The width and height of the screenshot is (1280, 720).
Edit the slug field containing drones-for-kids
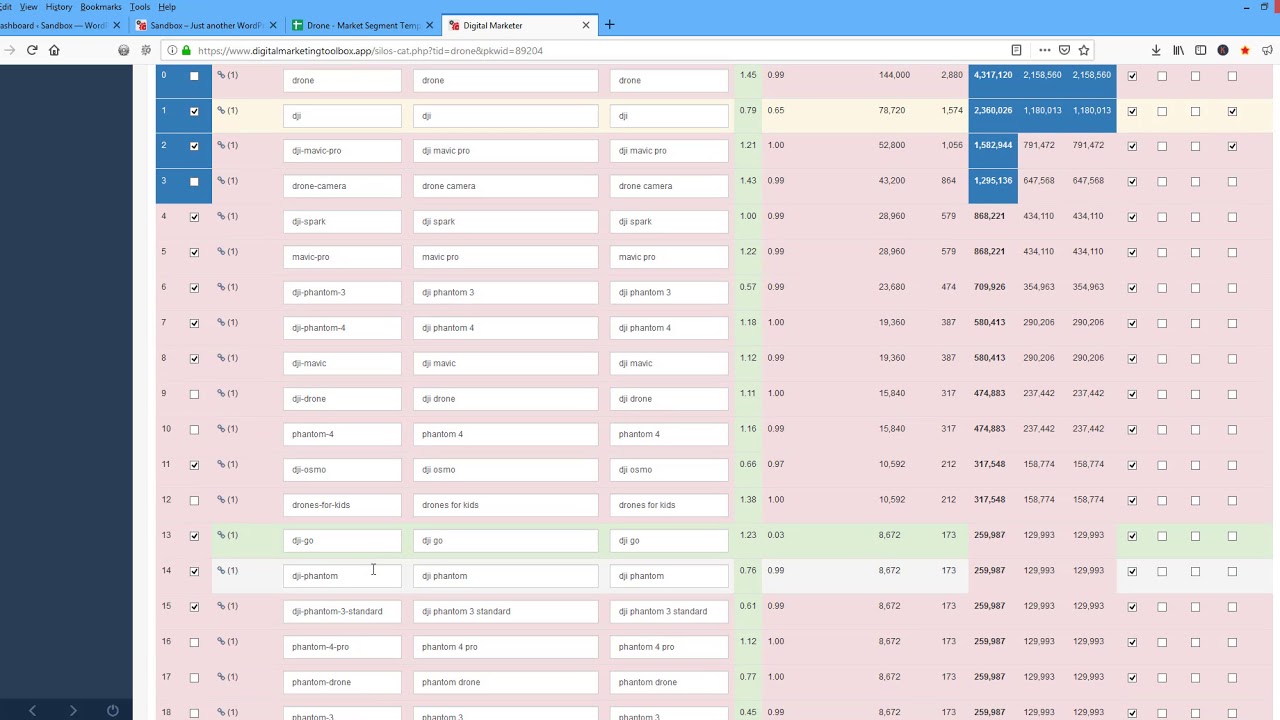[342, 505]
